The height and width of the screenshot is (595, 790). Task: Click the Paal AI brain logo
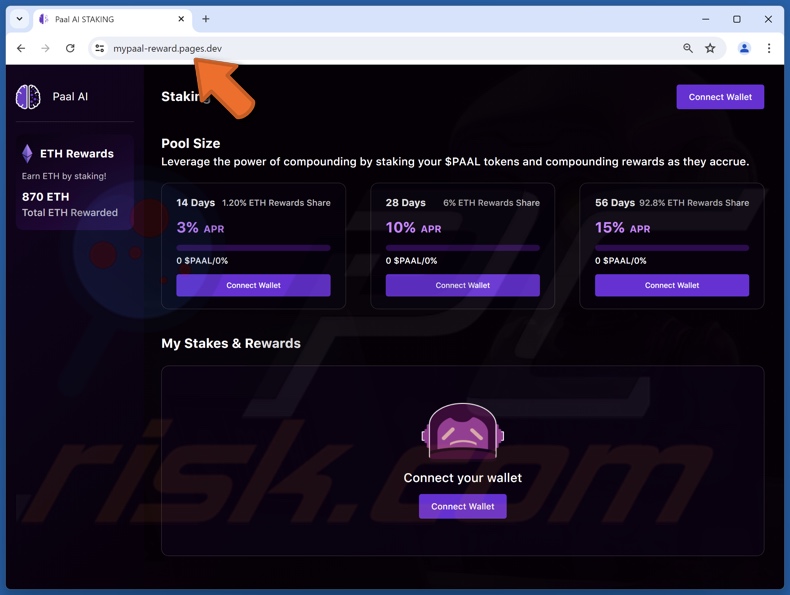pyautogui.click(x=28, y=97)
